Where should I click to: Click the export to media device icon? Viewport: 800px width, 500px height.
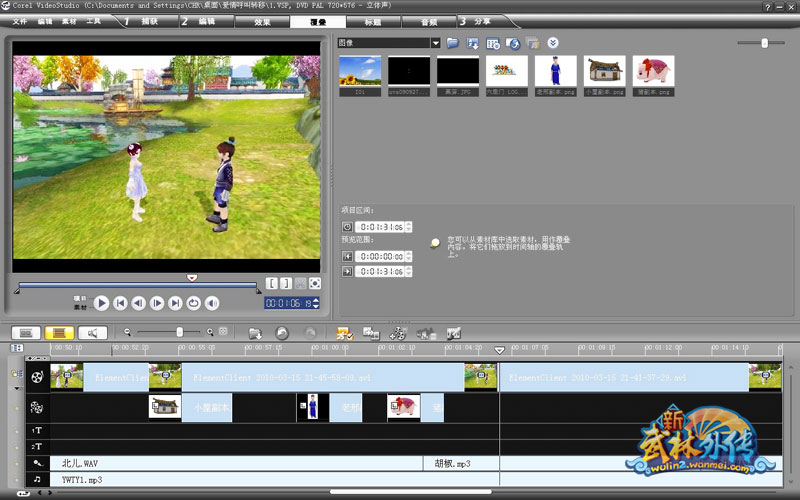tap(513, 43)
